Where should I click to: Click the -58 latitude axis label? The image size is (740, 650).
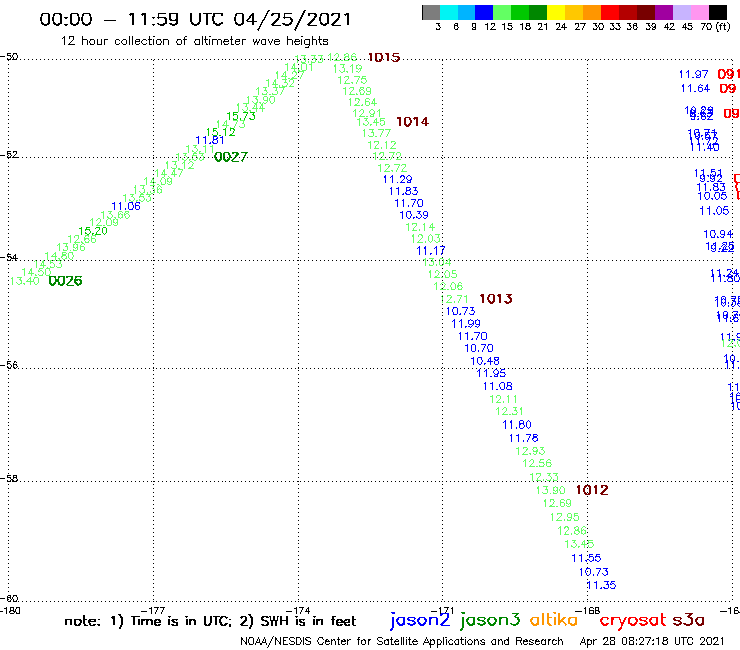click(9, 478)
